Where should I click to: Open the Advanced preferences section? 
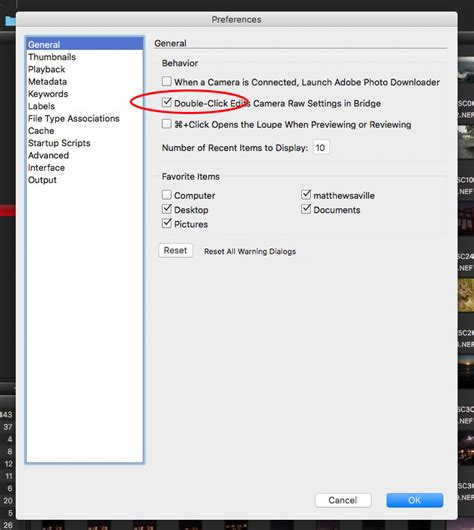coord(85,155)
